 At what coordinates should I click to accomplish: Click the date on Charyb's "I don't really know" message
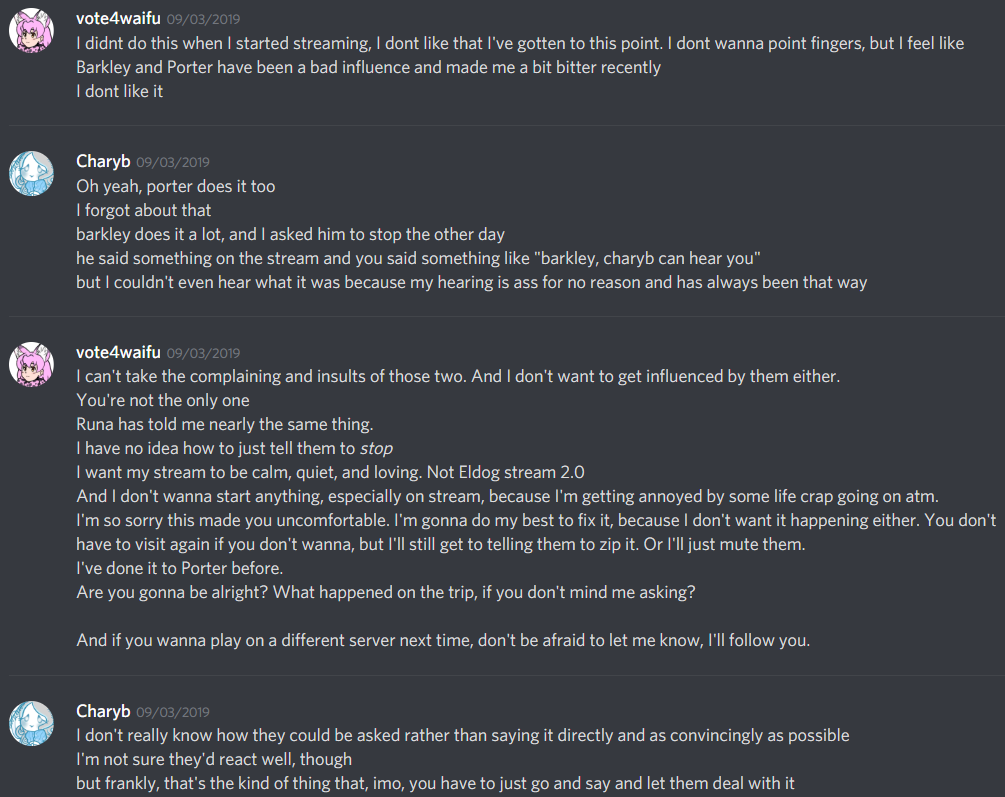(x=173, y=712)
